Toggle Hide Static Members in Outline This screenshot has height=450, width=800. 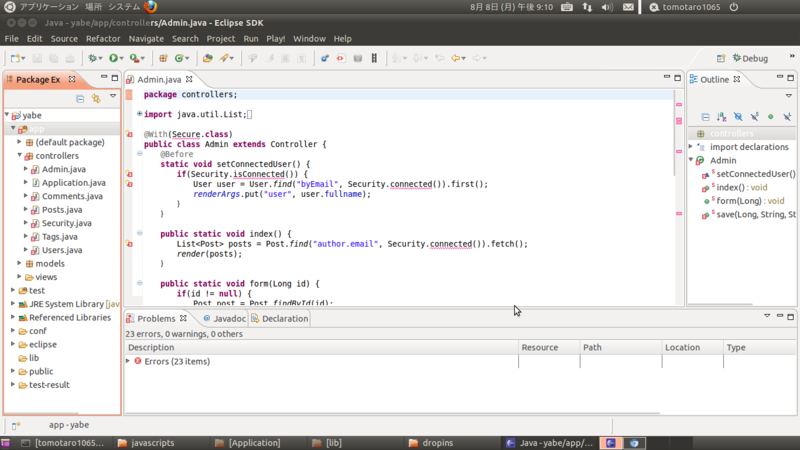[754, 117]
